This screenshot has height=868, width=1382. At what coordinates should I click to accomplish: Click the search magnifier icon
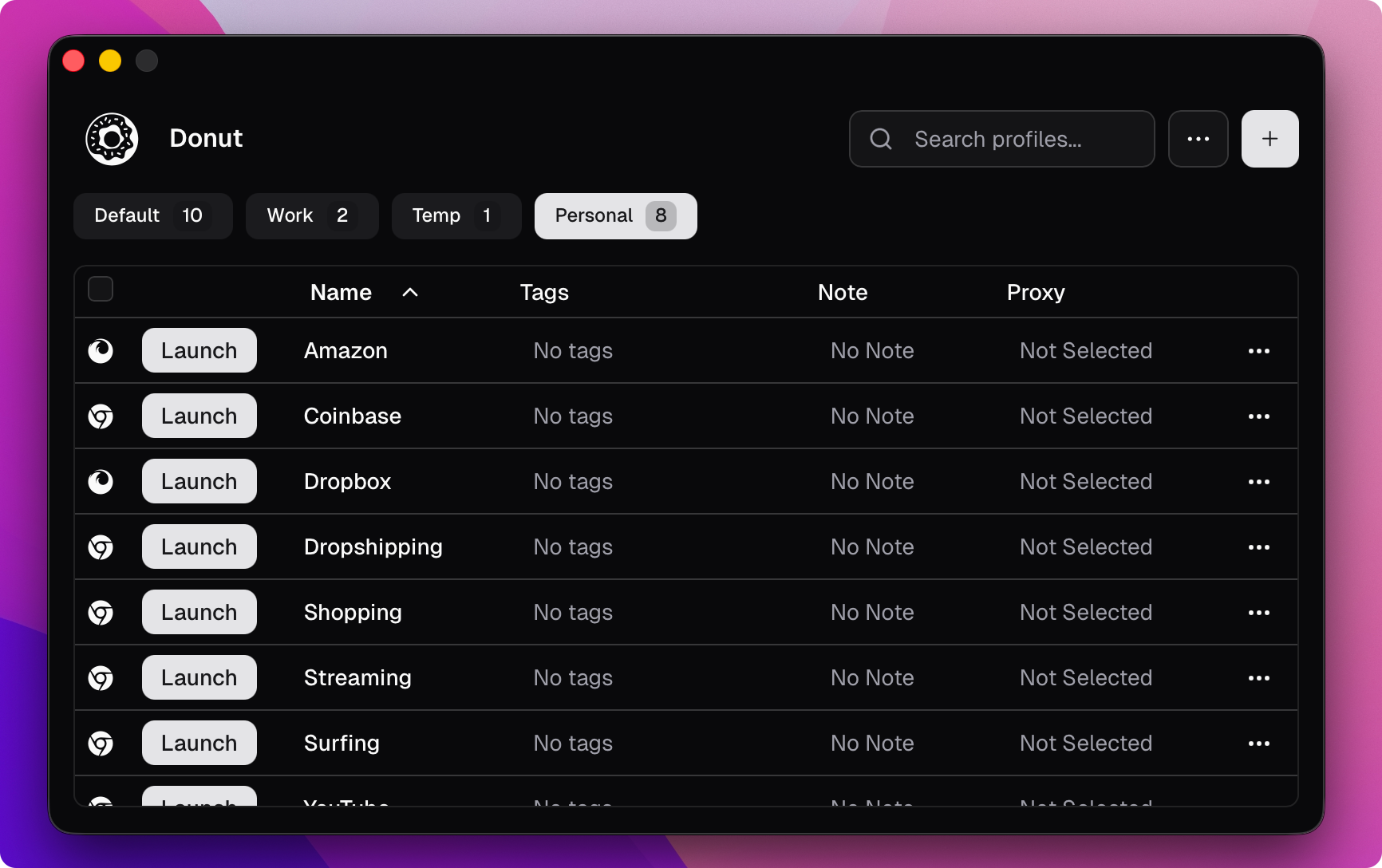click(x=880, y=139)
